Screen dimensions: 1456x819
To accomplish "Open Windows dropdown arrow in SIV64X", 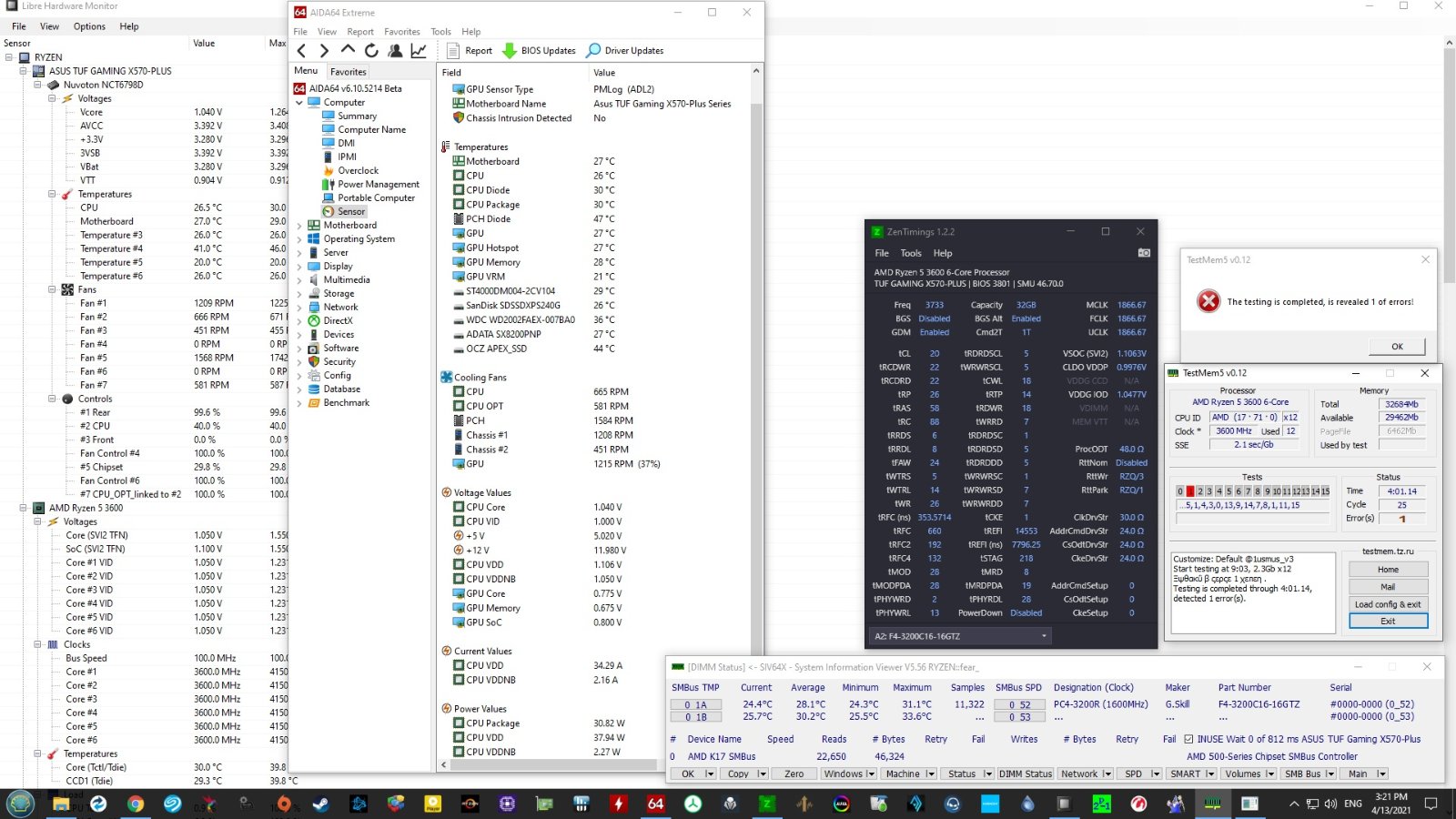I will click(871, 773).
